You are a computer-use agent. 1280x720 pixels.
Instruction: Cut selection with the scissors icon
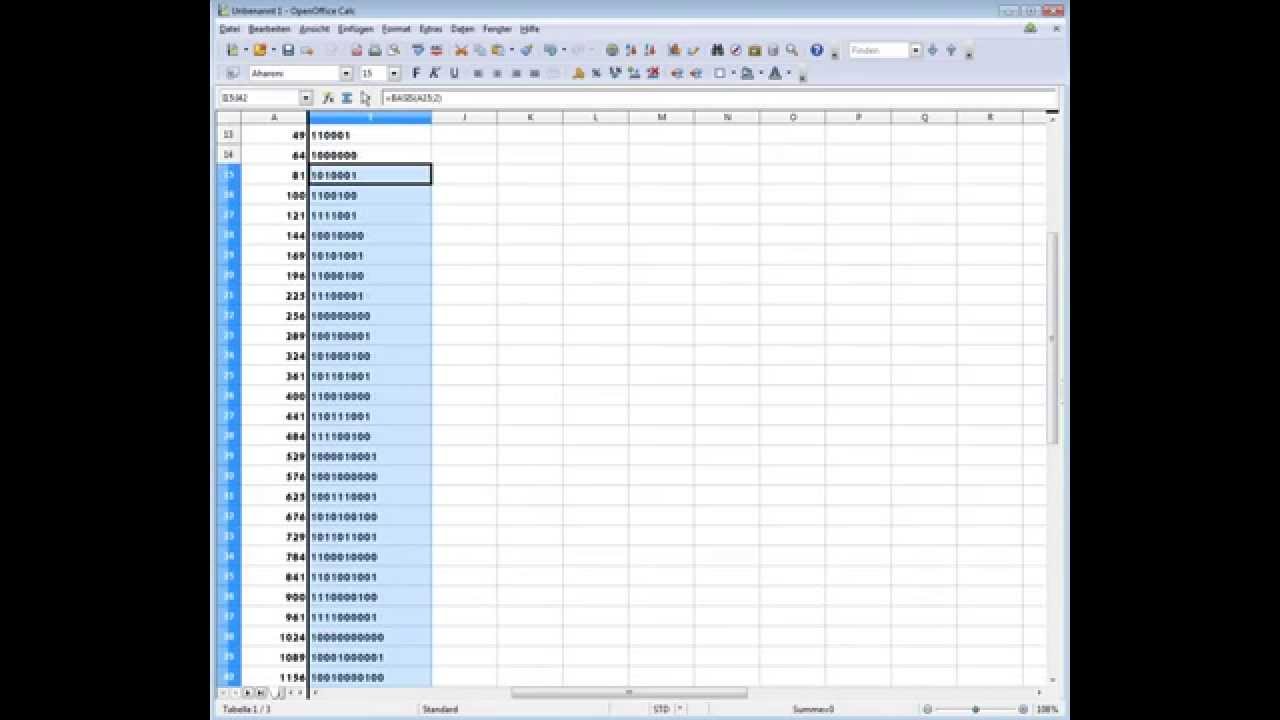pos(461,50)
